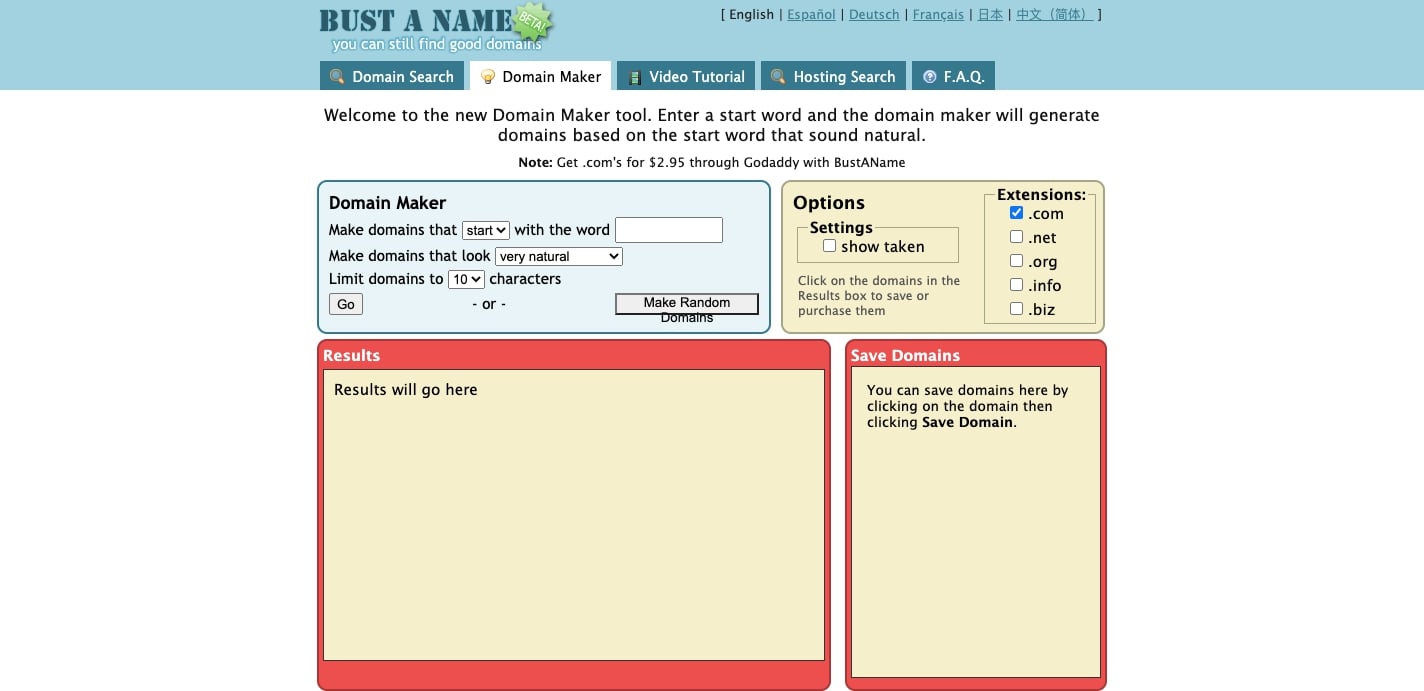
Task: Expand the very natural look dropdown
Action: [x=559, y=256]
